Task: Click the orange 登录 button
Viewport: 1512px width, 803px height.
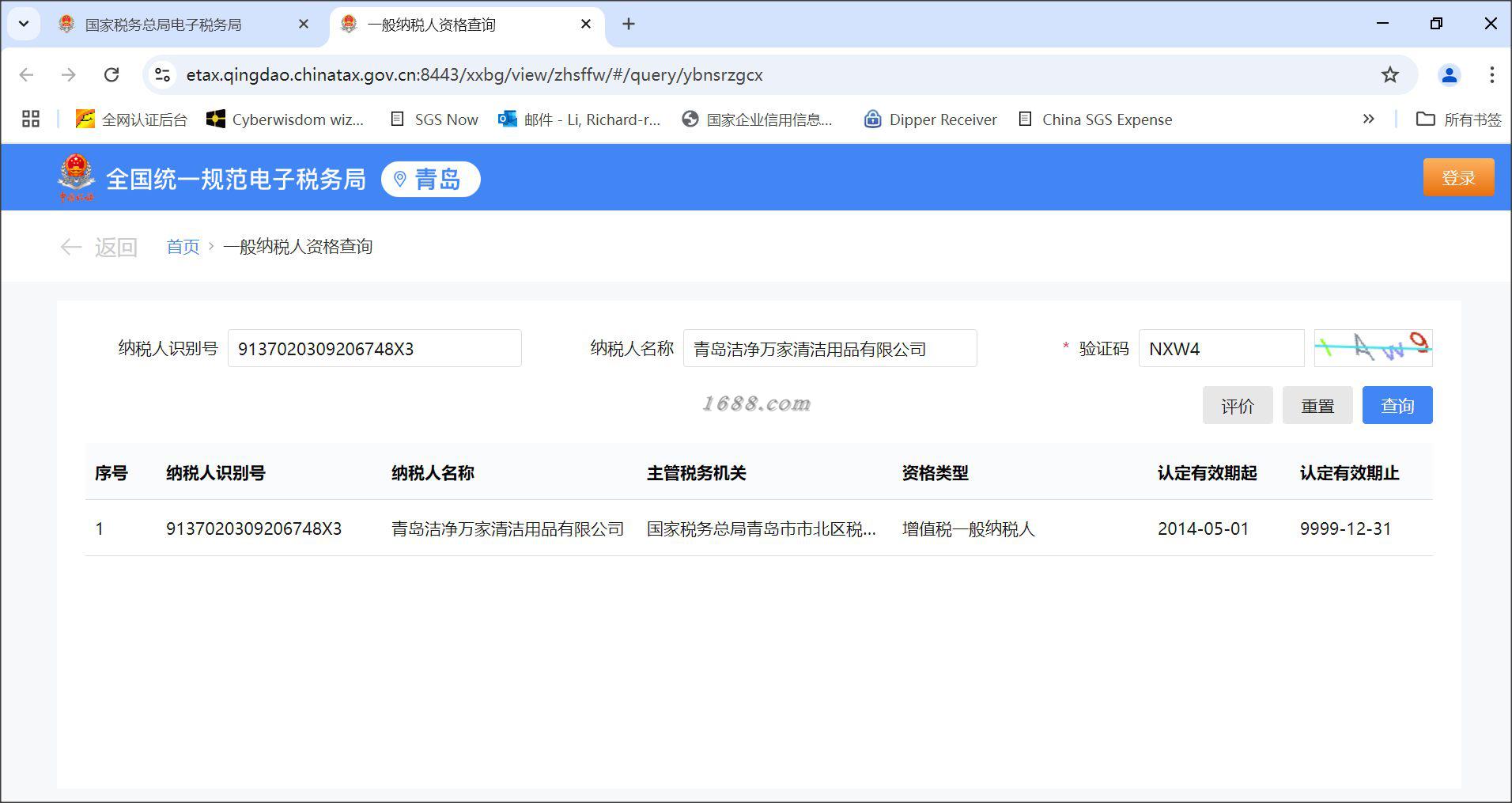Action: [x=1458, y=177]
